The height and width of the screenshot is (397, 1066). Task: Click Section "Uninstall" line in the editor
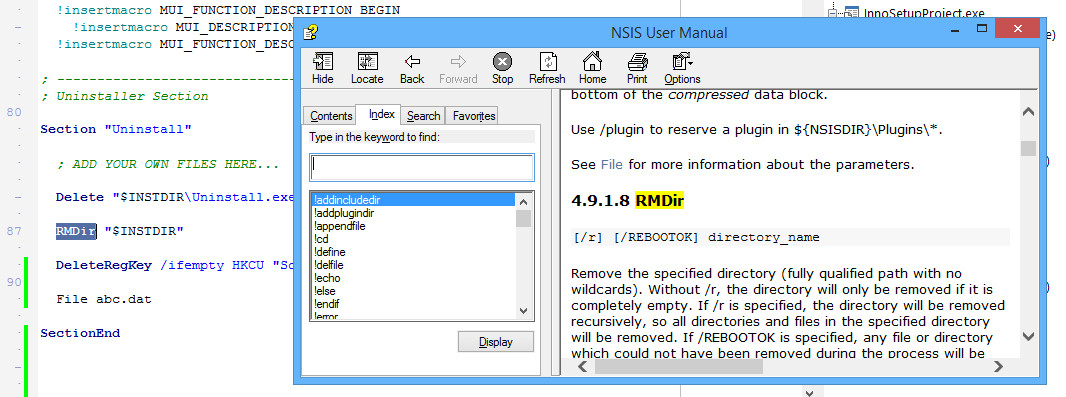pos(116,129)
